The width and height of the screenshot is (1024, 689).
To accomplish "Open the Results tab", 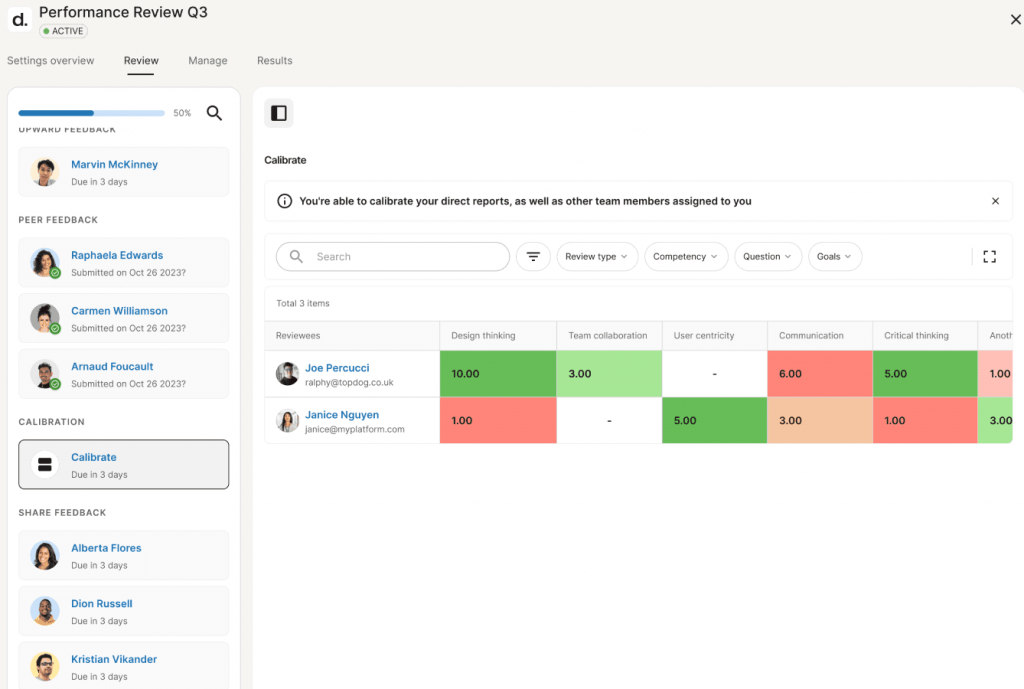I will tap(274, 60).
